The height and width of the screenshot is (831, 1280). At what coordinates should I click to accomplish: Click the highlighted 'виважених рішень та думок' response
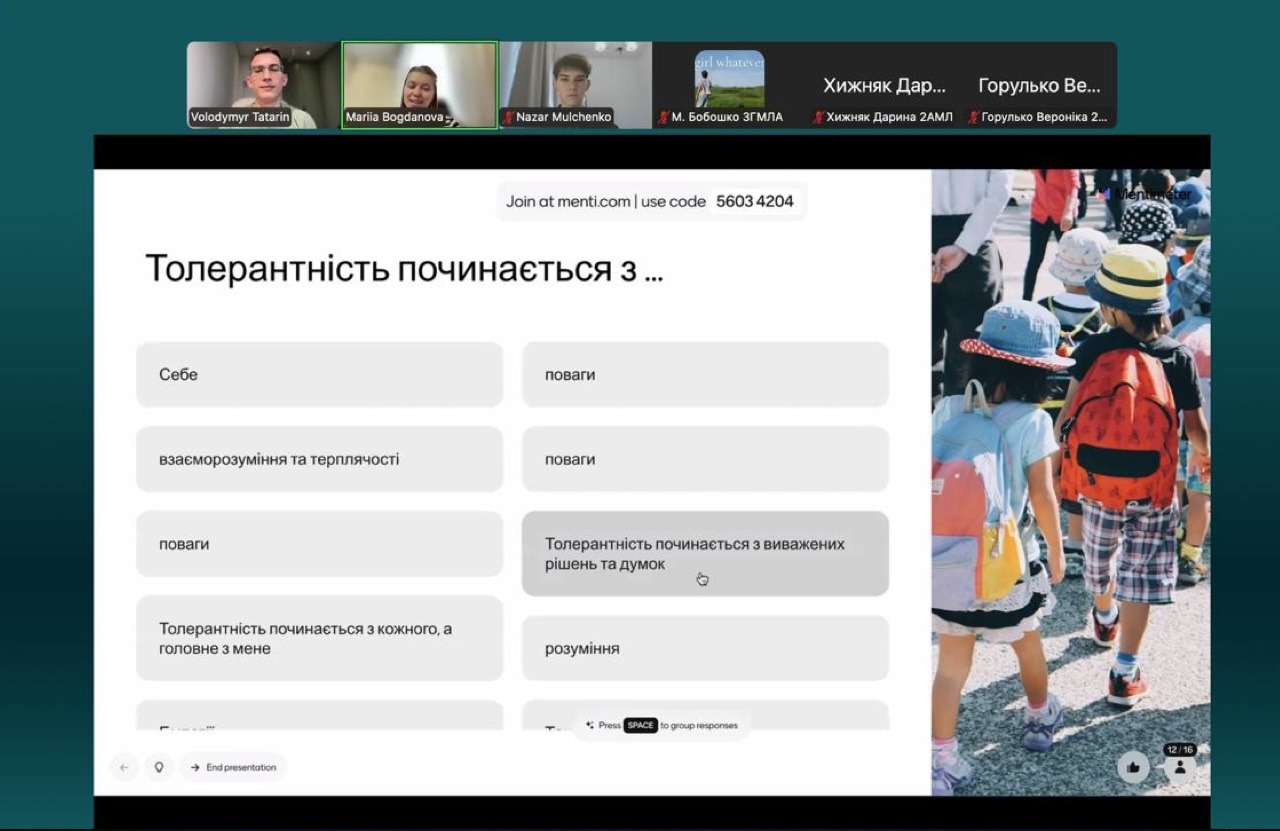pyautogui.click(x=704, y=554)
